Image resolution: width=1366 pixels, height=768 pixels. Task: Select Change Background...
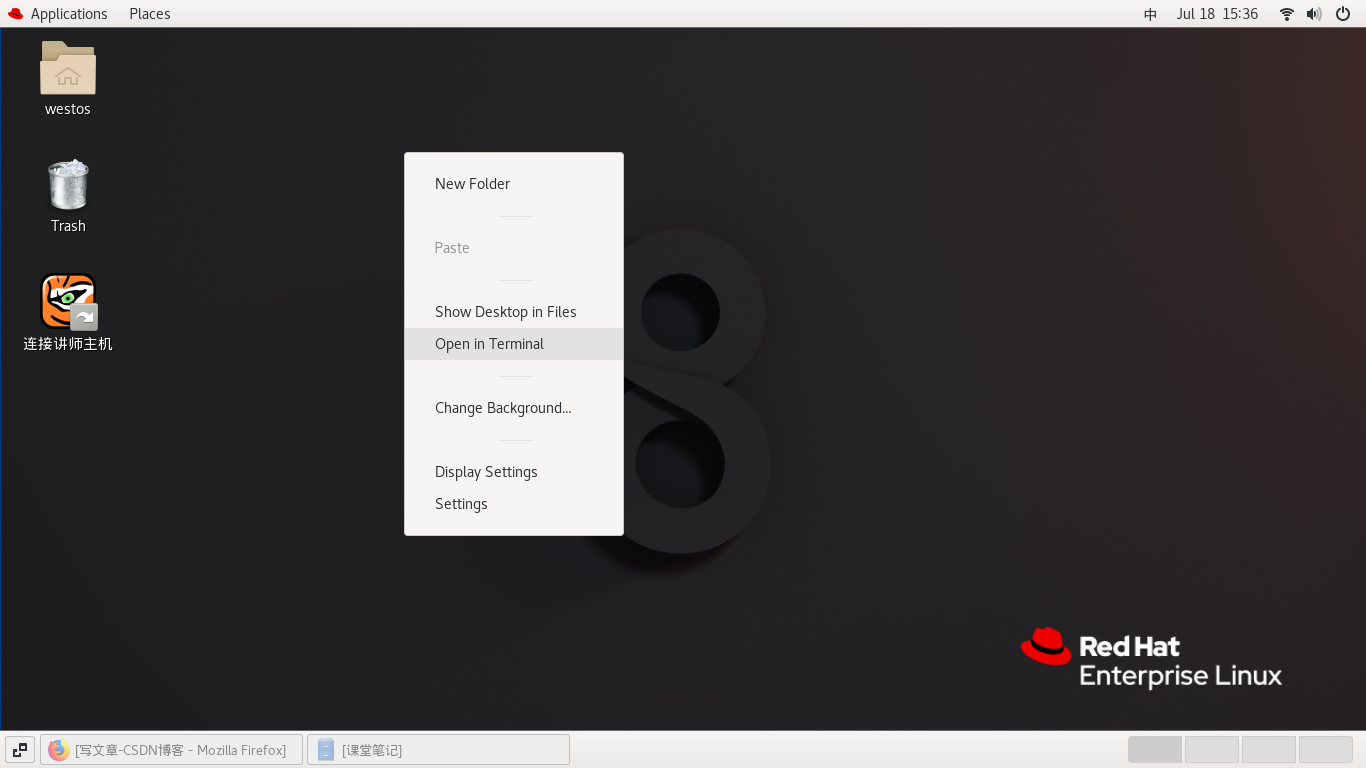pyautogui.click(x=503, y=407)
